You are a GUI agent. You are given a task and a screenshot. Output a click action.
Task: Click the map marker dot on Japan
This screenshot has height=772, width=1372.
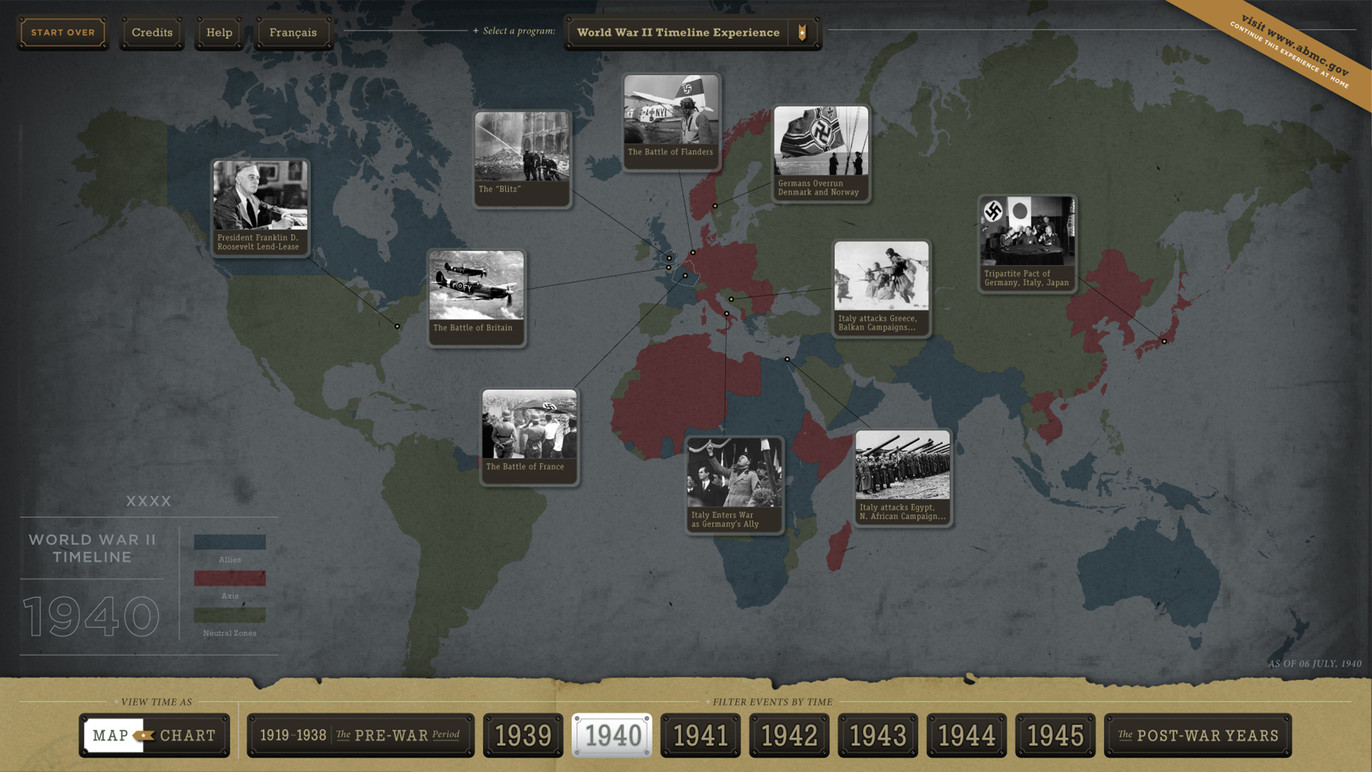[1164, 341]
